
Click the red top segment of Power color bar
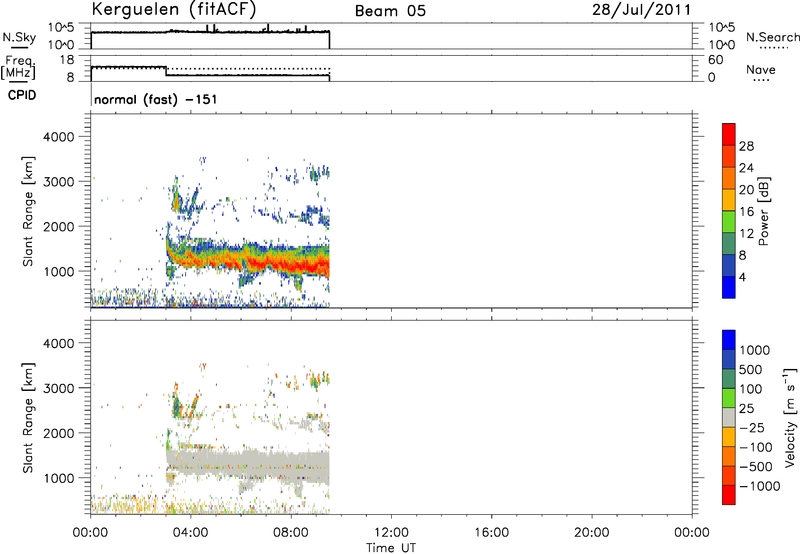[729, 134]
